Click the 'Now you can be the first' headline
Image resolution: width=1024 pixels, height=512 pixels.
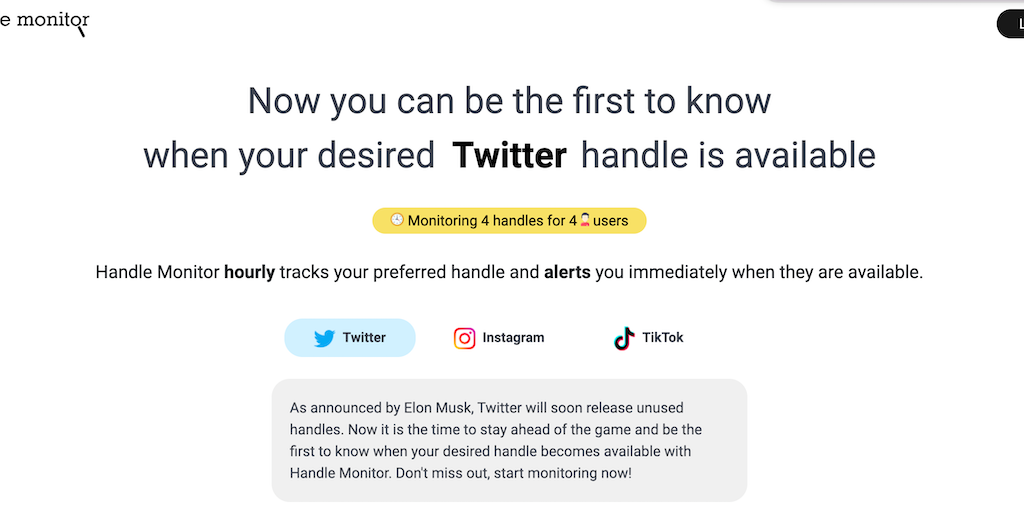[509, 101]
